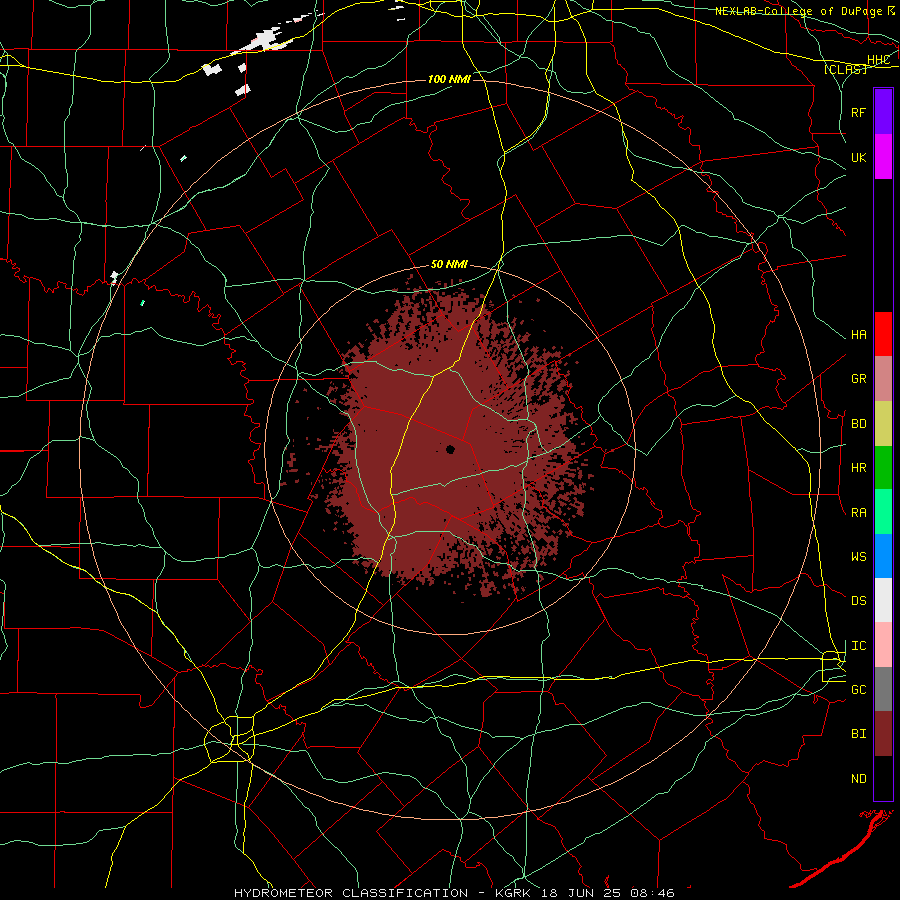The width and height of the screenshot is (900, 900).
Task: Click the WS legend label
Action: pos(858,557)
